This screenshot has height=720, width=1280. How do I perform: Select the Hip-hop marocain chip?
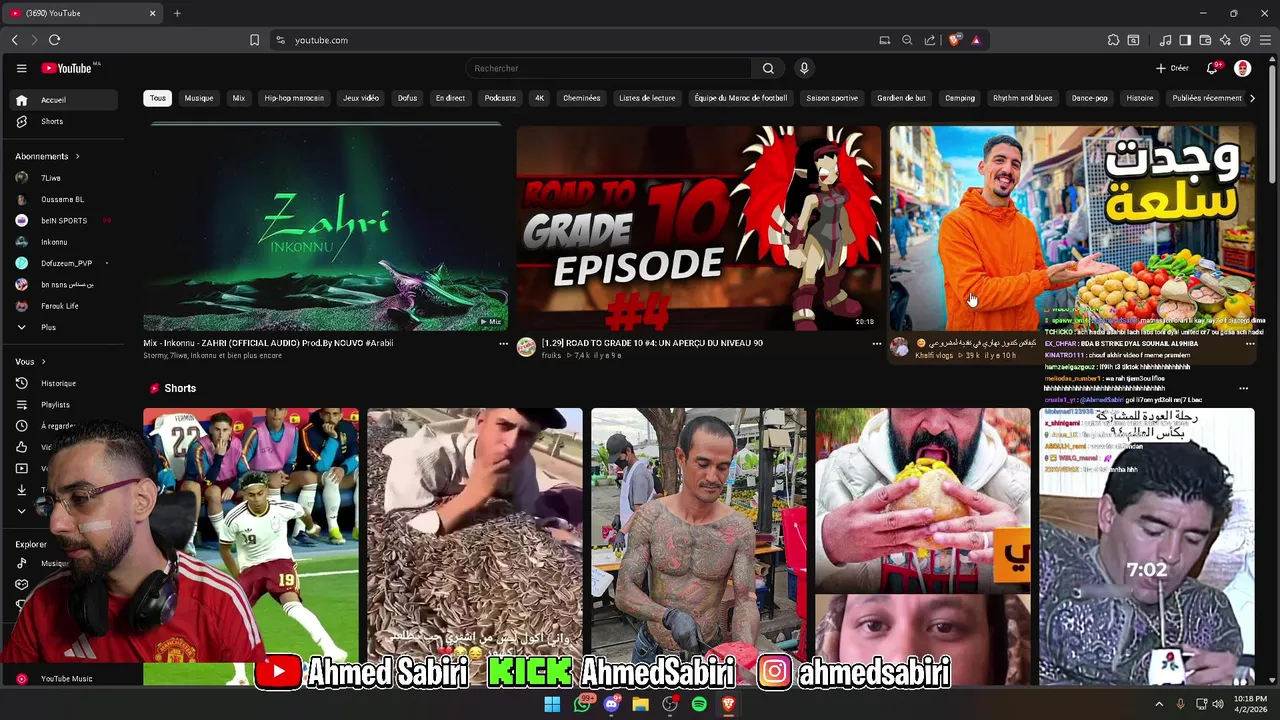click(294, 98)
